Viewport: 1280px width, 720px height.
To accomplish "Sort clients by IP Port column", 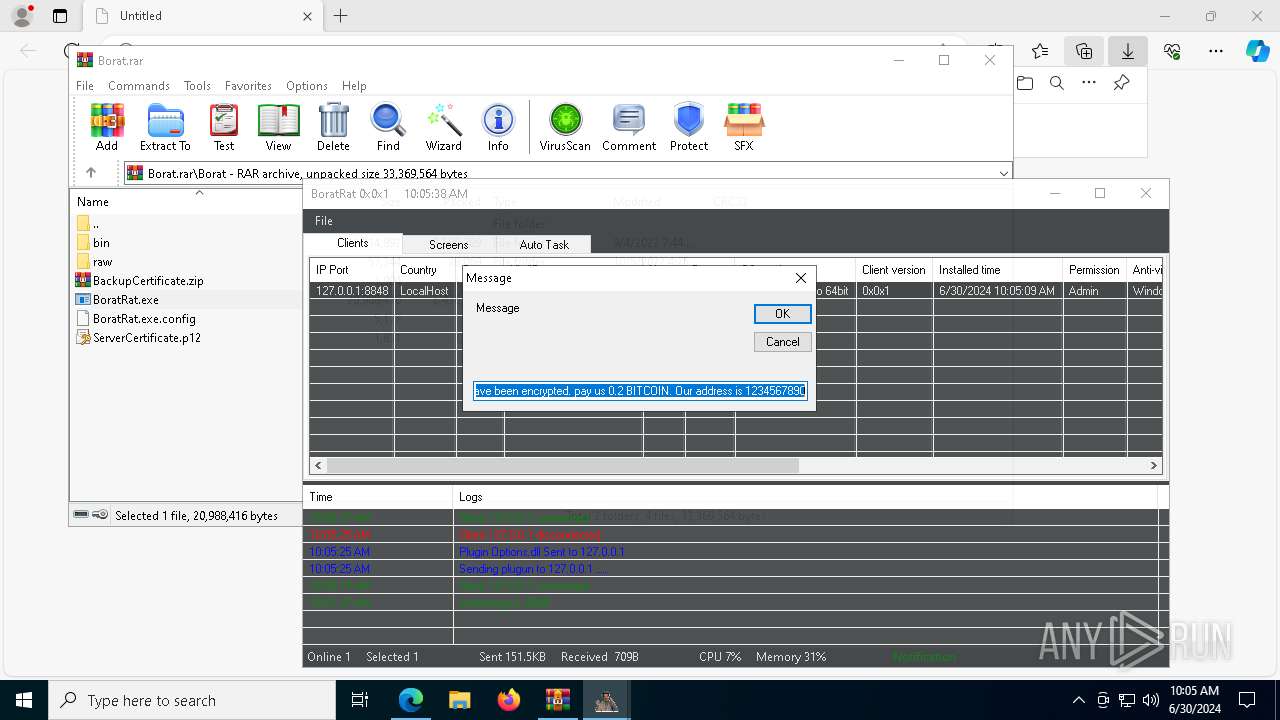I will pos(352,270).
